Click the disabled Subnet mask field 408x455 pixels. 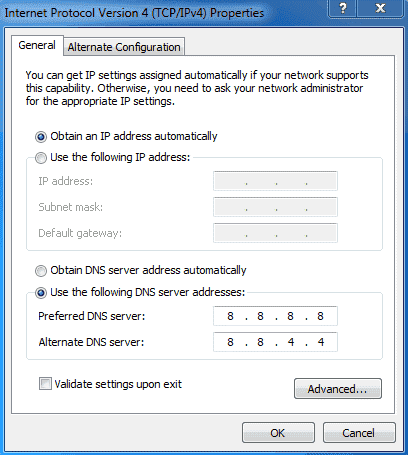275,207
